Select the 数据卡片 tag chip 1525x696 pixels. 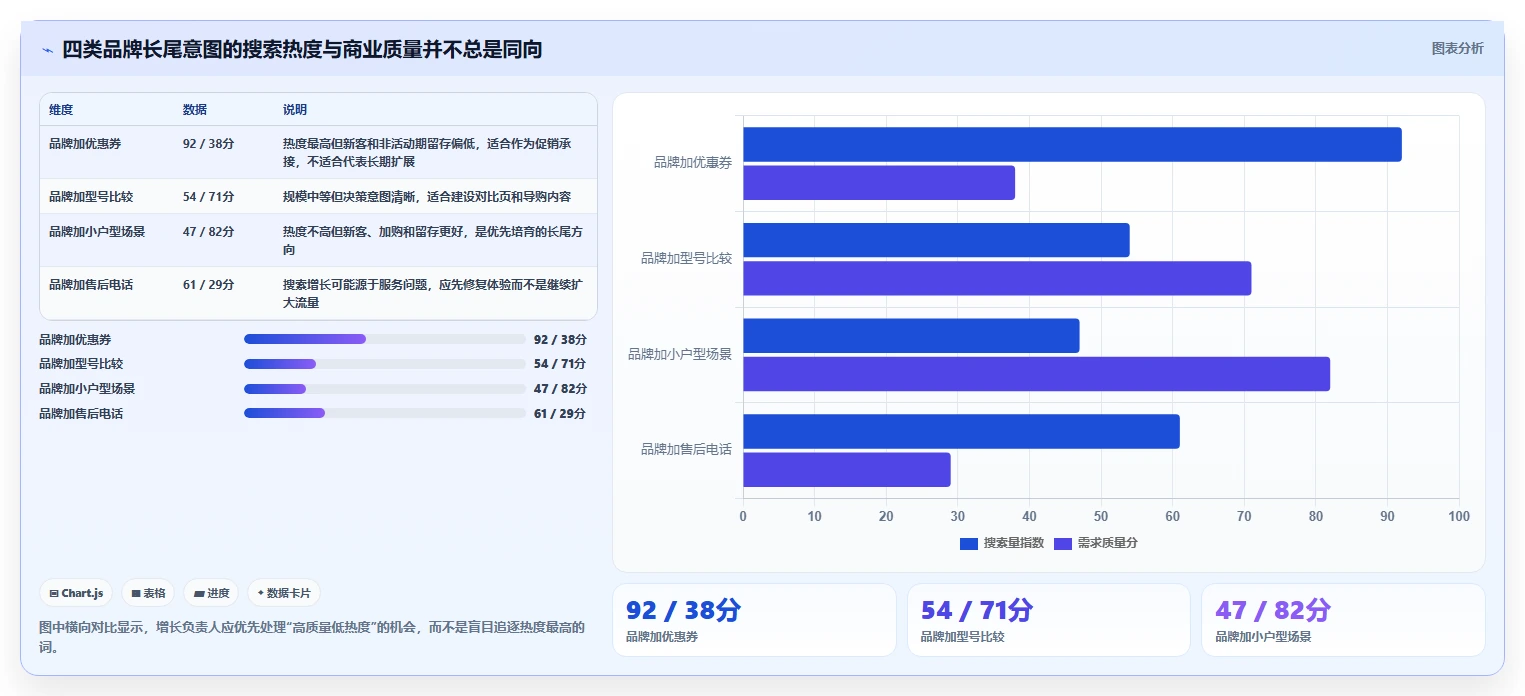284,593
